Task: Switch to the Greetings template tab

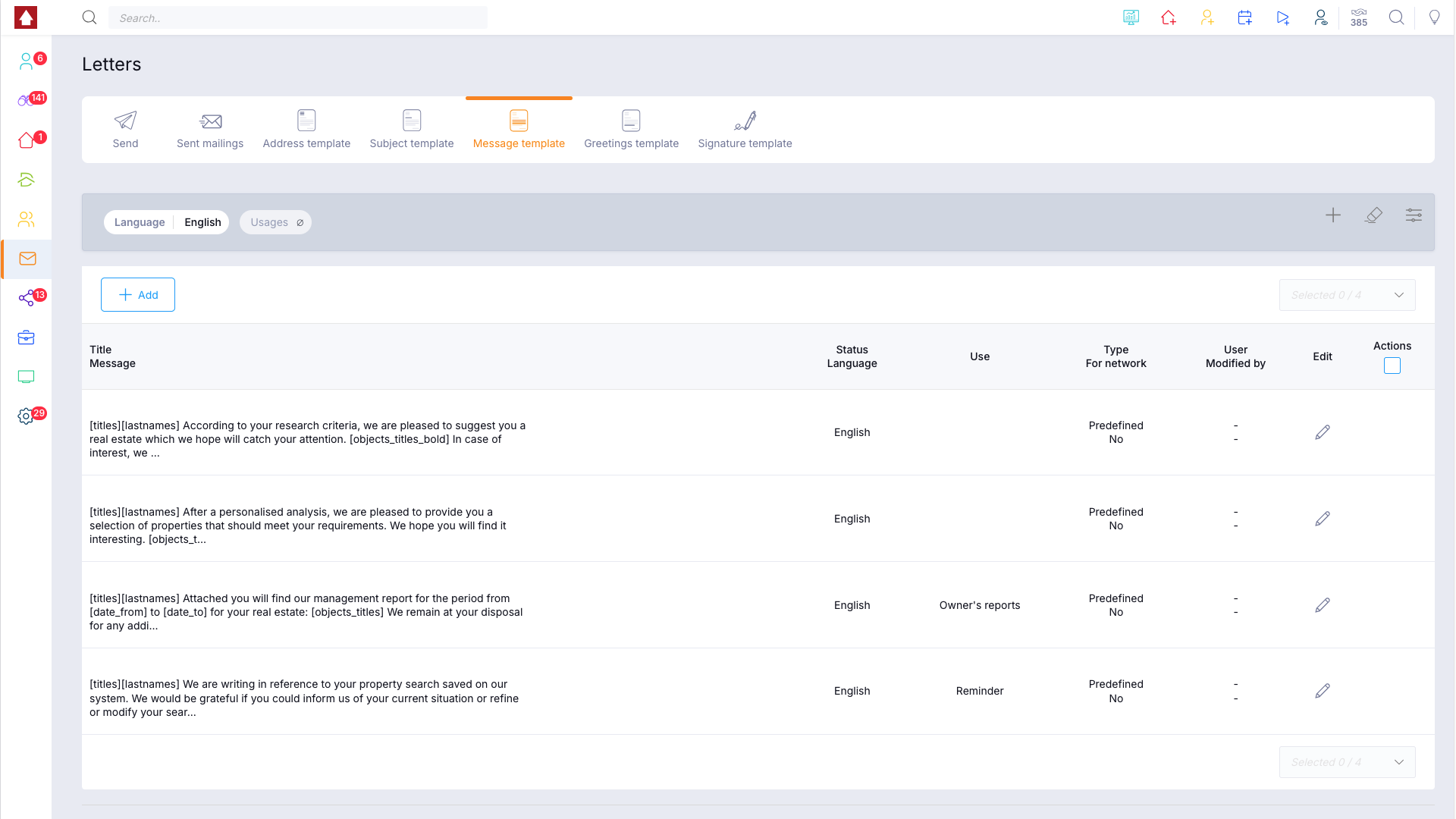Action: (631, 130)
